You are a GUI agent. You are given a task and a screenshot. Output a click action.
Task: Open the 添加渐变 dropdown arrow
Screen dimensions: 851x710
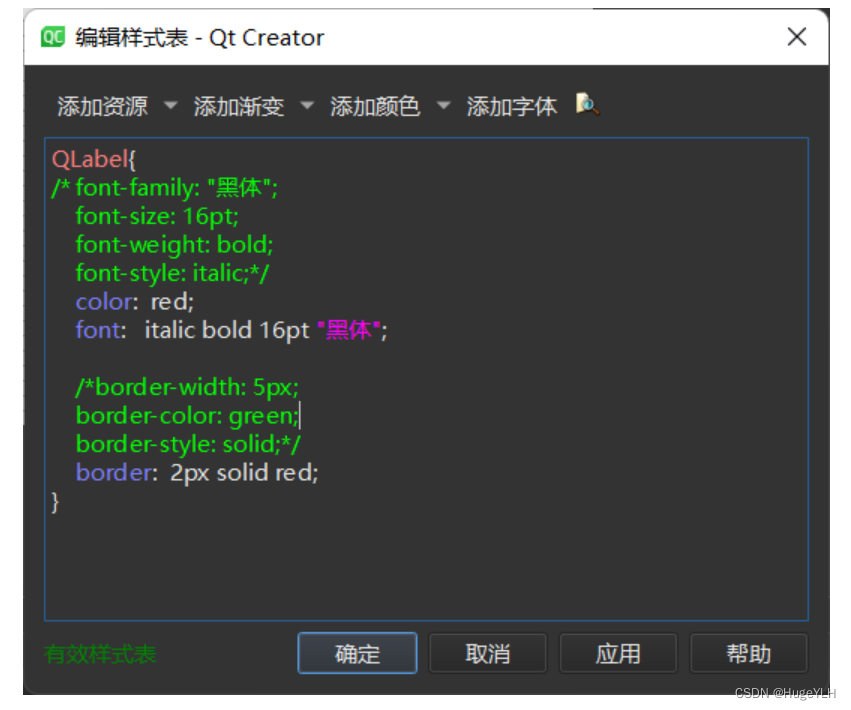point(307,104)
